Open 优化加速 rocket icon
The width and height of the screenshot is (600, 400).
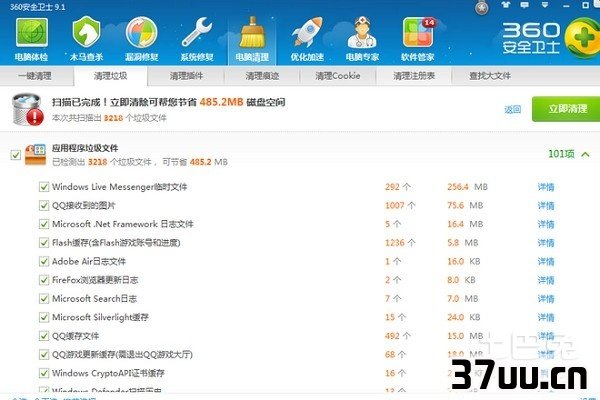pyautogui.click(x=307, y=39)
